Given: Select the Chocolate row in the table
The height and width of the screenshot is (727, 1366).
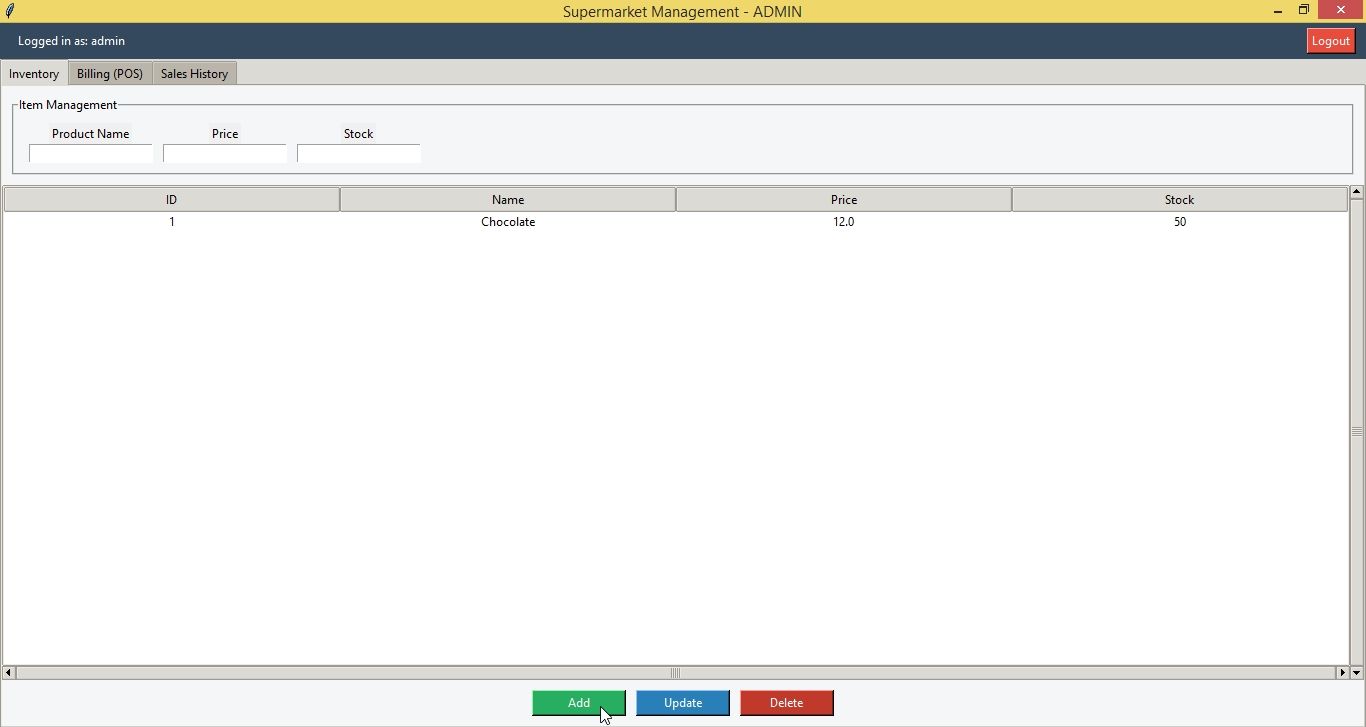Looking at the screenshot, I should [508, 222].
